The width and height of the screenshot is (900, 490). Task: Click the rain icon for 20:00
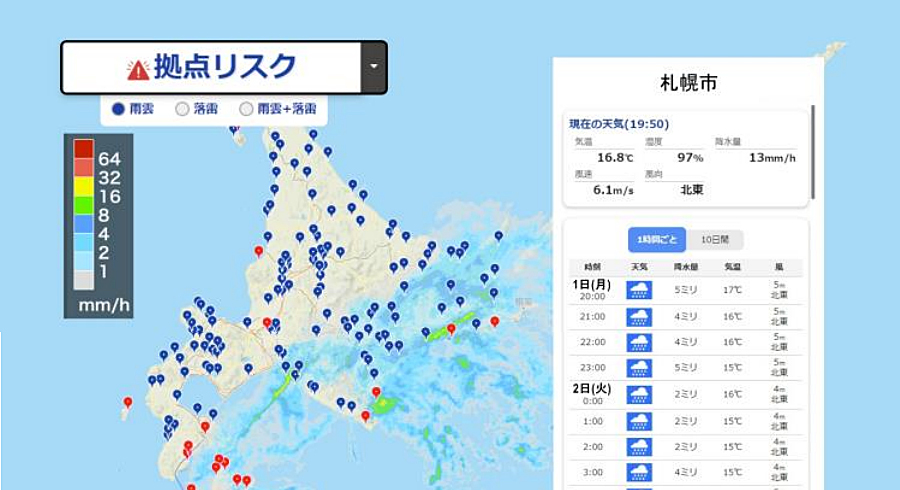639,291
